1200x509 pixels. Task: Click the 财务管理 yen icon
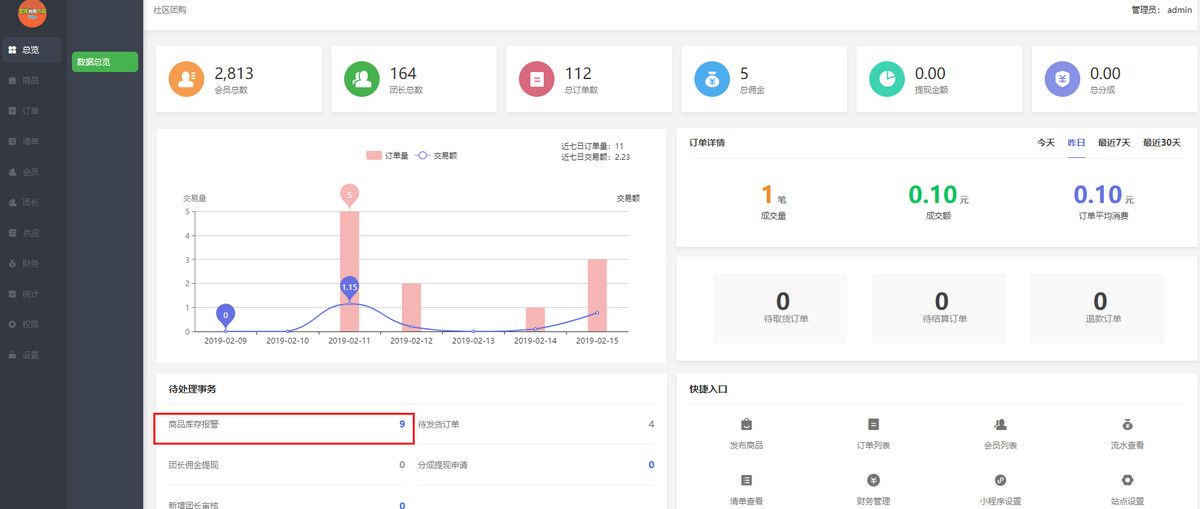click(x=873, y=481)
